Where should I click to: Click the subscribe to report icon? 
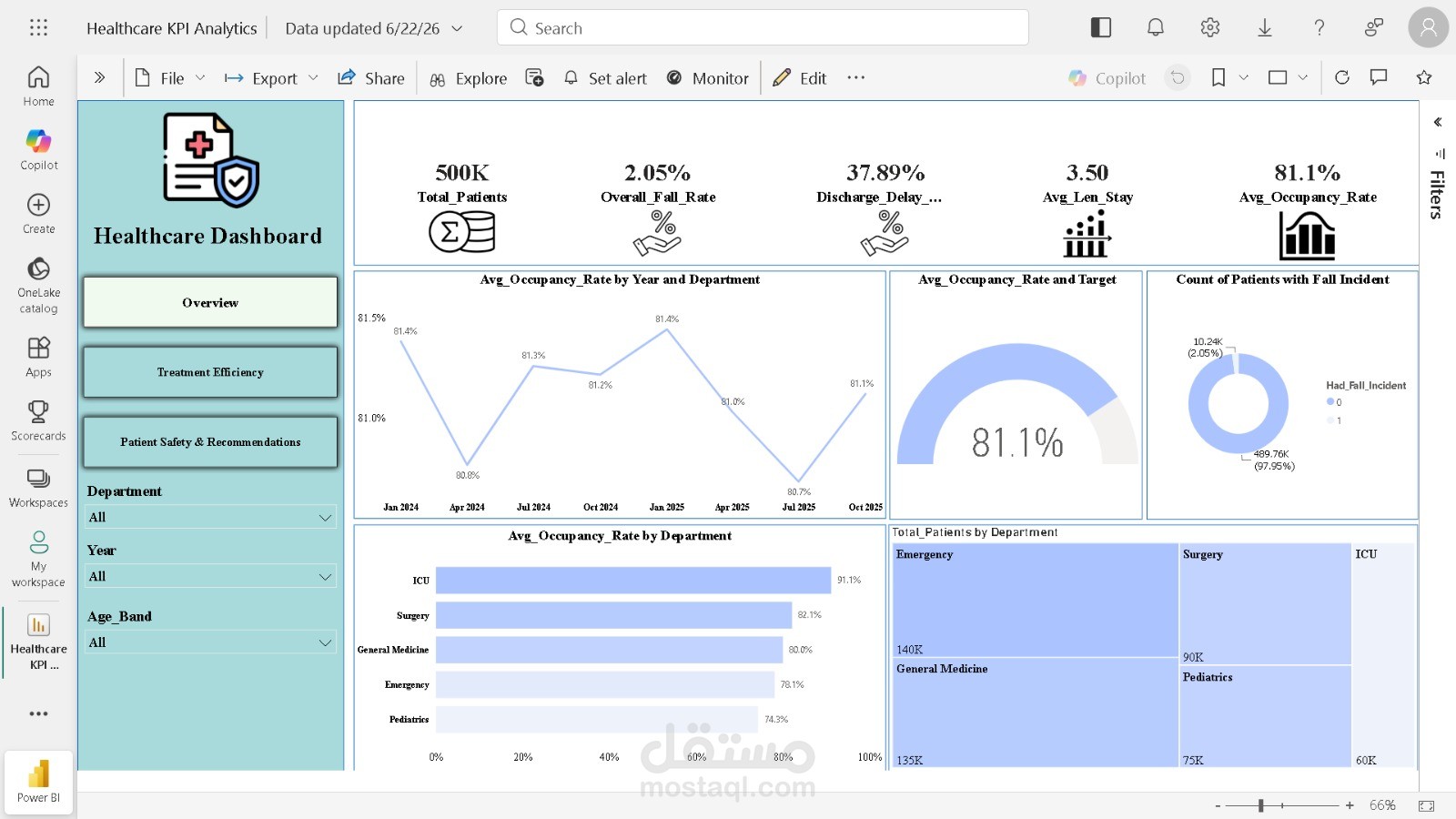[x=535, y=78]
